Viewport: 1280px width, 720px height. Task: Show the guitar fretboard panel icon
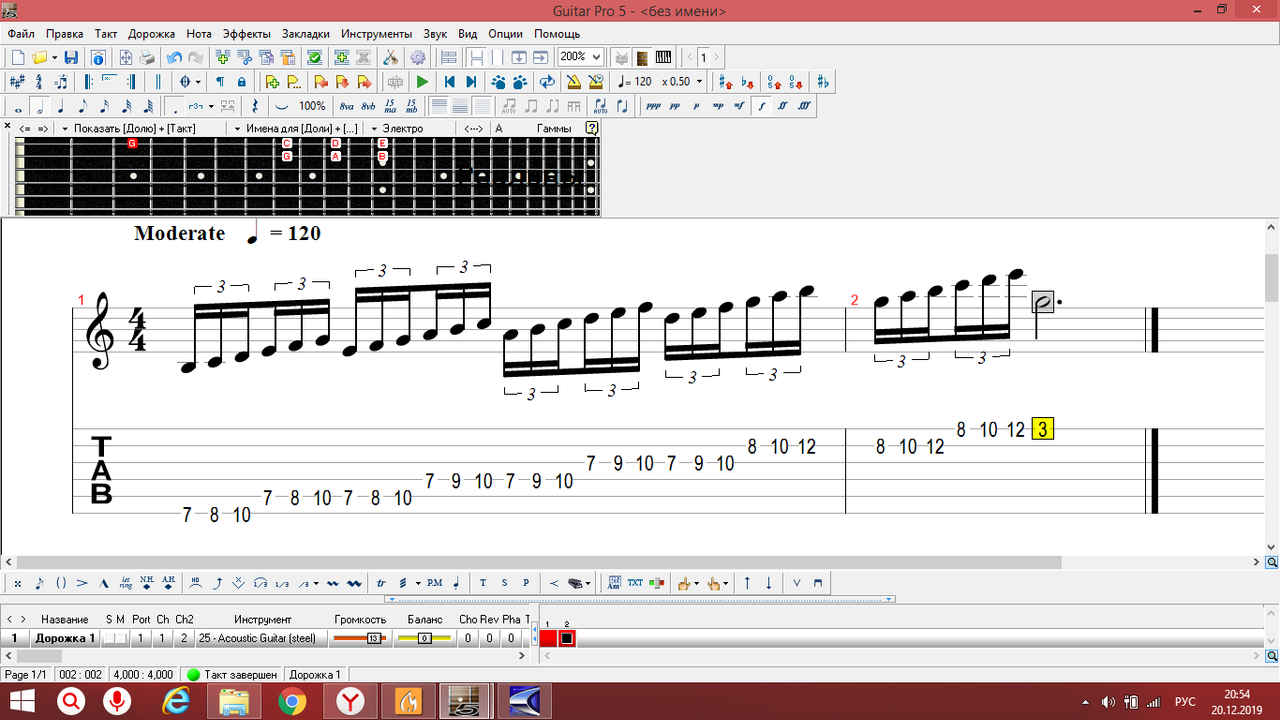click(642, 57)
